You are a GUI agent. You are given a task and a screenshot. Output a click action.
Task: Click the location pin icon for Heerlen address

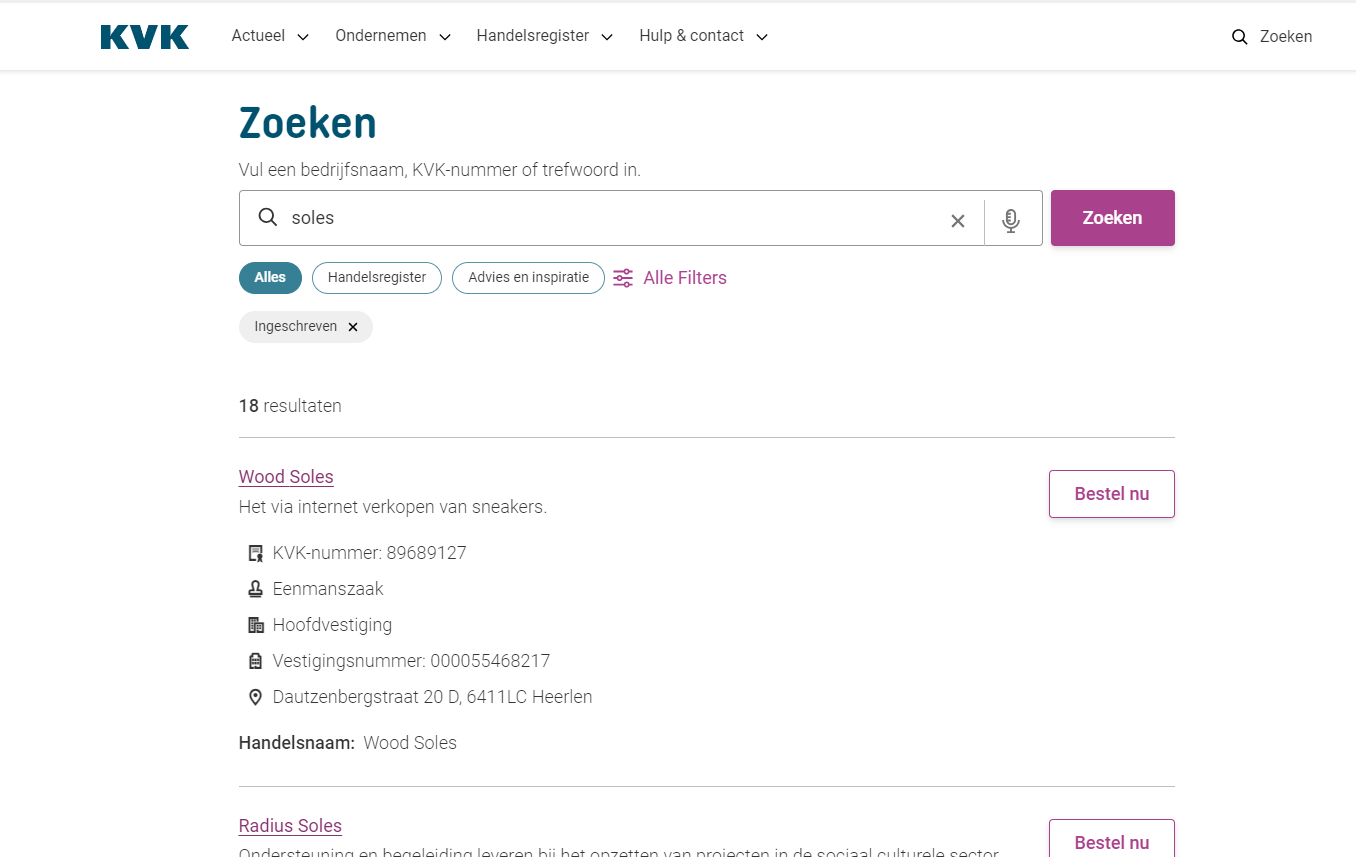click(255, 697)
